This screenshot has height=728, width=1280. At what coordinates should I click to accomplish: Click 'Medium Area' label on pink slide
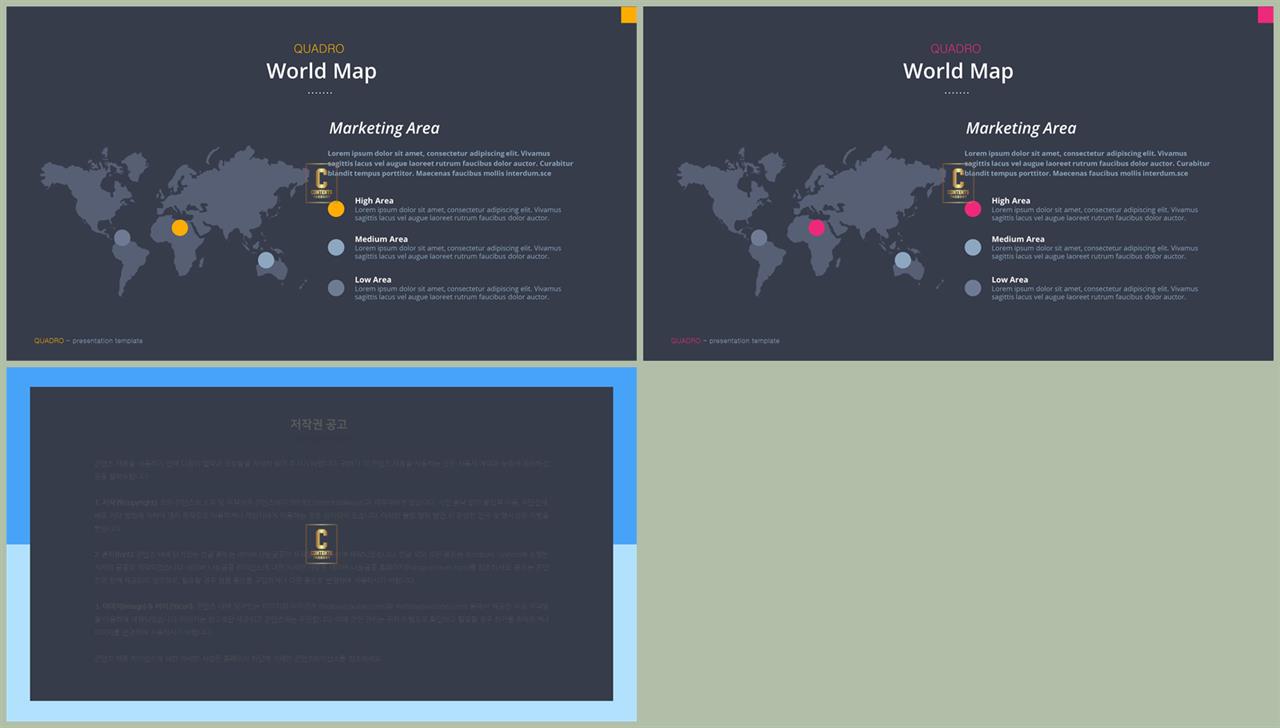[1018, 239]
